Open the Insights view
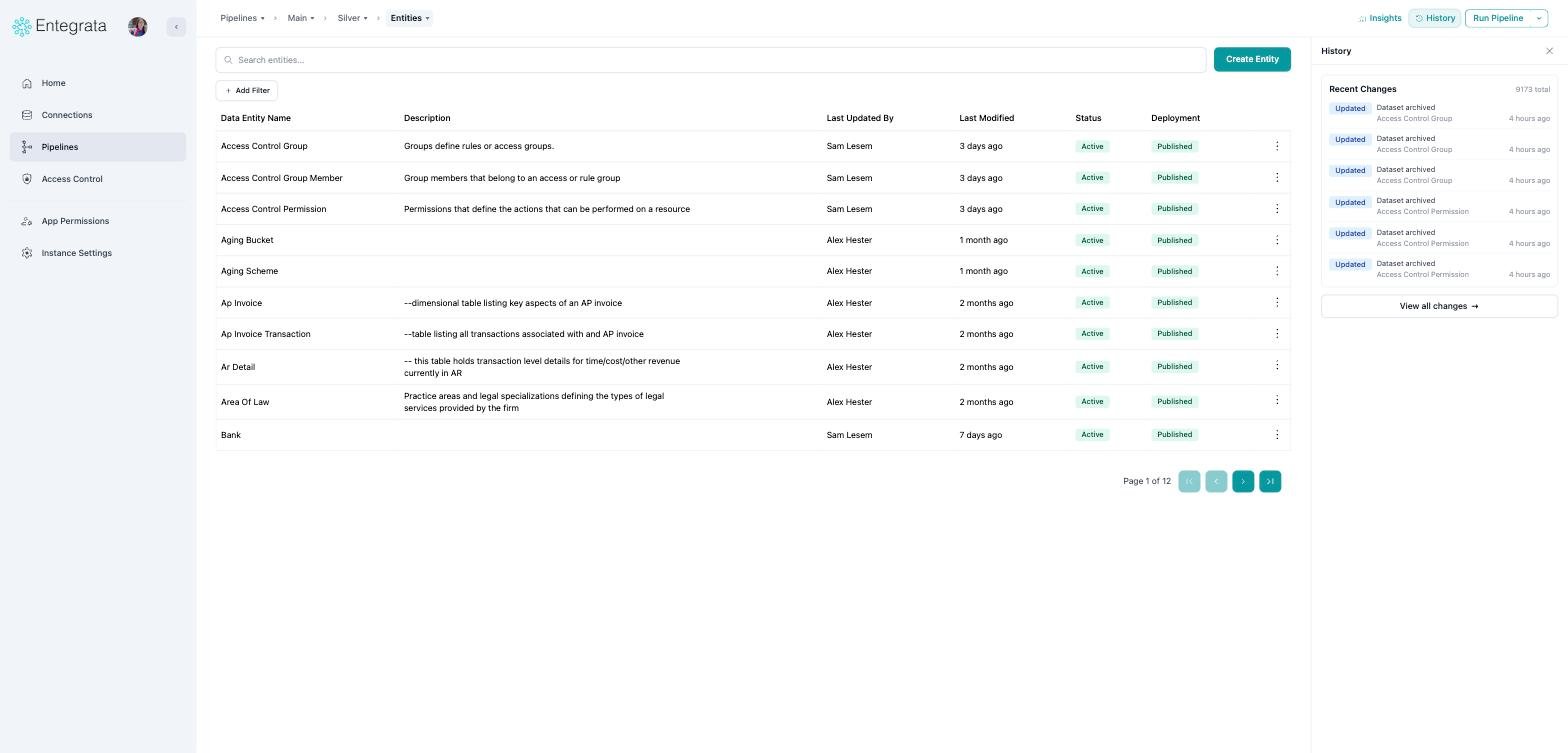Viewport: 1568px width, 753px height. 1380,18
